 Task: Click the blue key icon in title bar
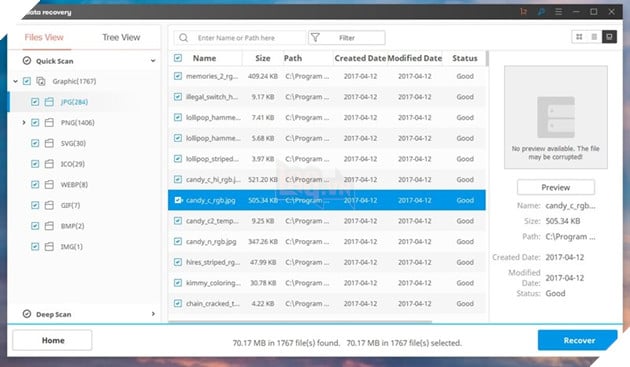(x=541, y=12)
